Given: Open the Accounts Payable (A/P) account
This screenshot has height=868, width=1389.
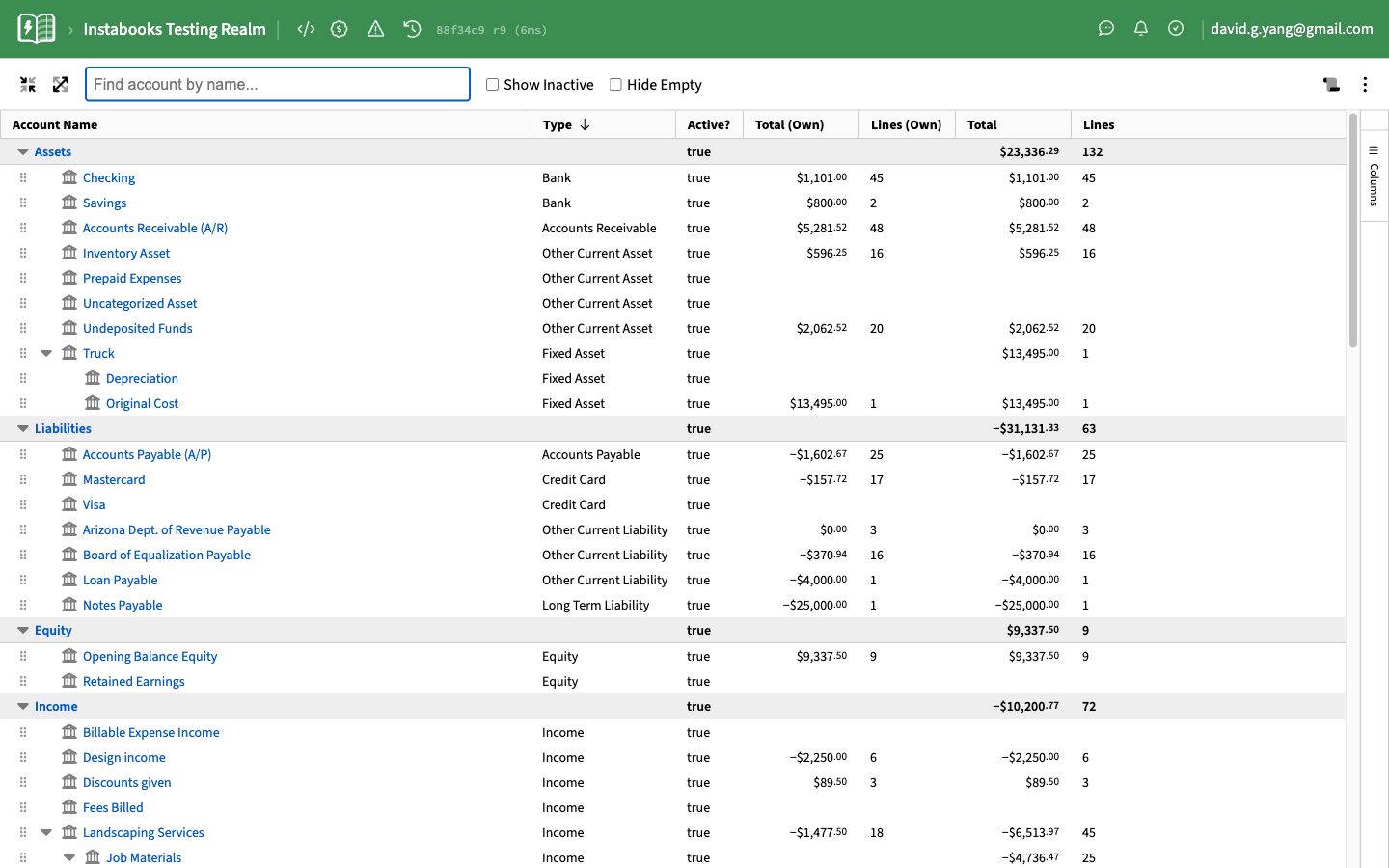Looking at the screenshot, I should (x=147, y=454).
